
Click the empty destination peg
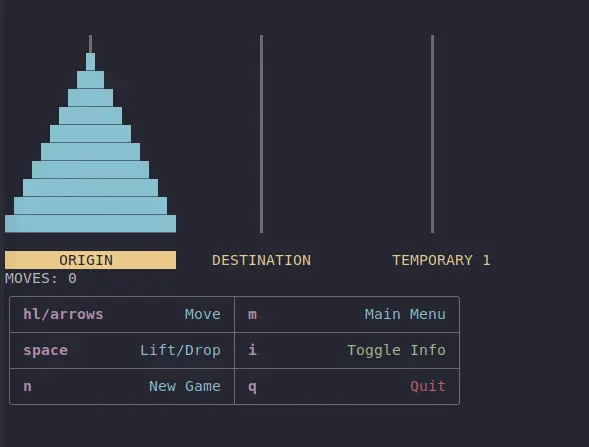coord(261,134)
